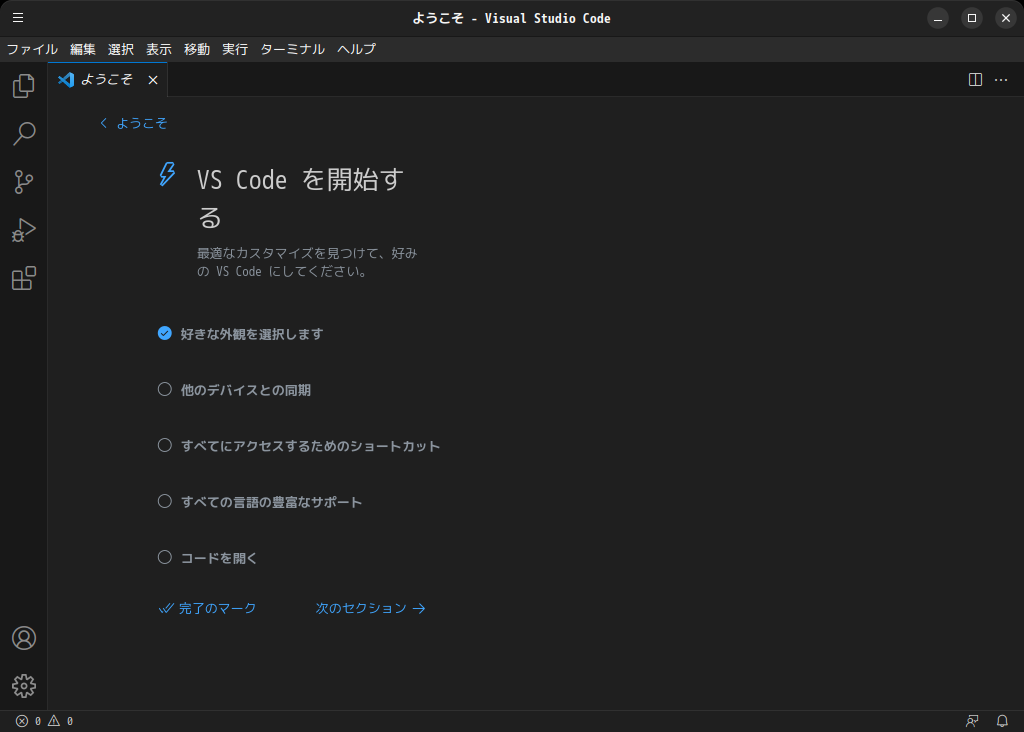1024x732 pixels.
Task: Open the 実行 menu
Action: tap(235, 49)
